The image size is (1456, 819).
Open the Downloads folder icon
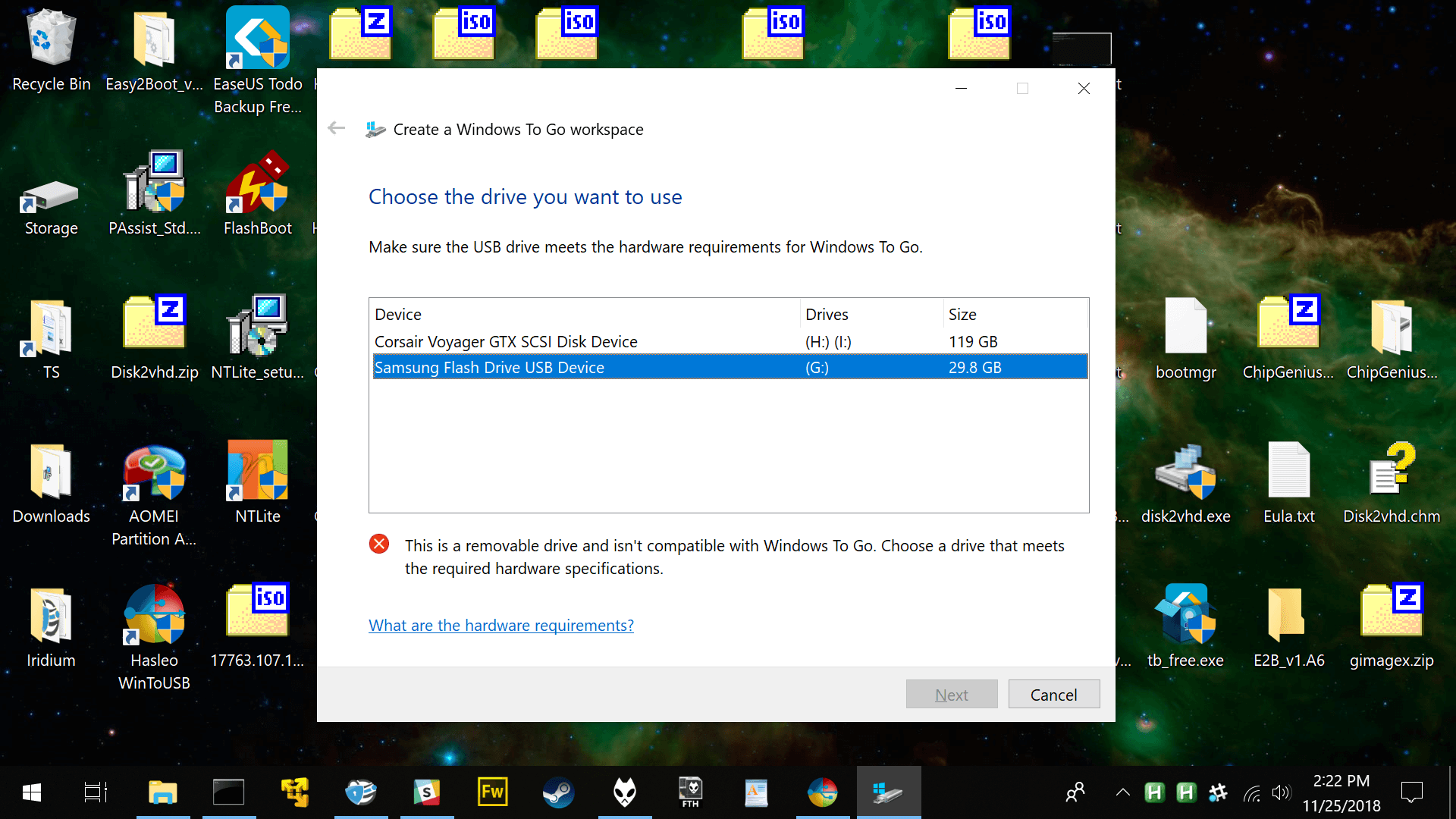pyautogui.click(x=51, y=482)
